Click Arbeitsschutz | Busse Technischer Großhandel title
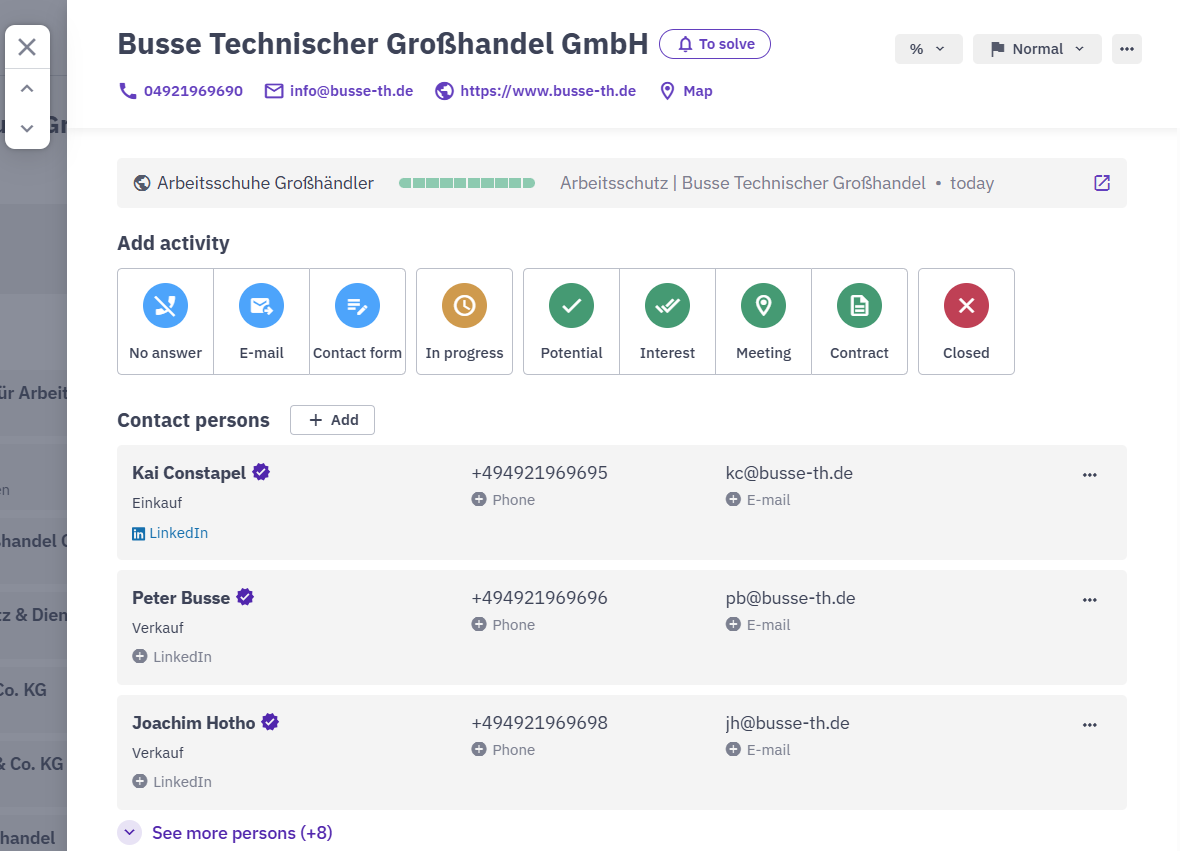Image resolution: width=1180 pixels, height=851 pixels. [743, 183]
